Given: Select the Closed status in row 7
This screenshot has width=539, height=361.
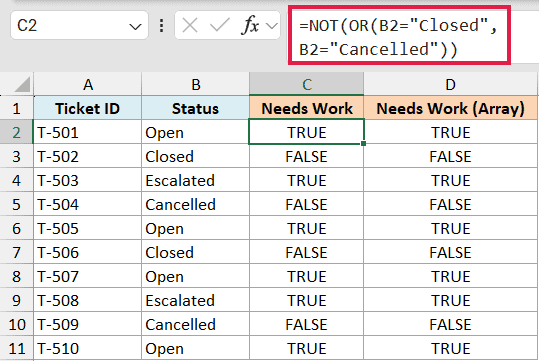Looking at the screenshot, I should click(x=196, y=252).
